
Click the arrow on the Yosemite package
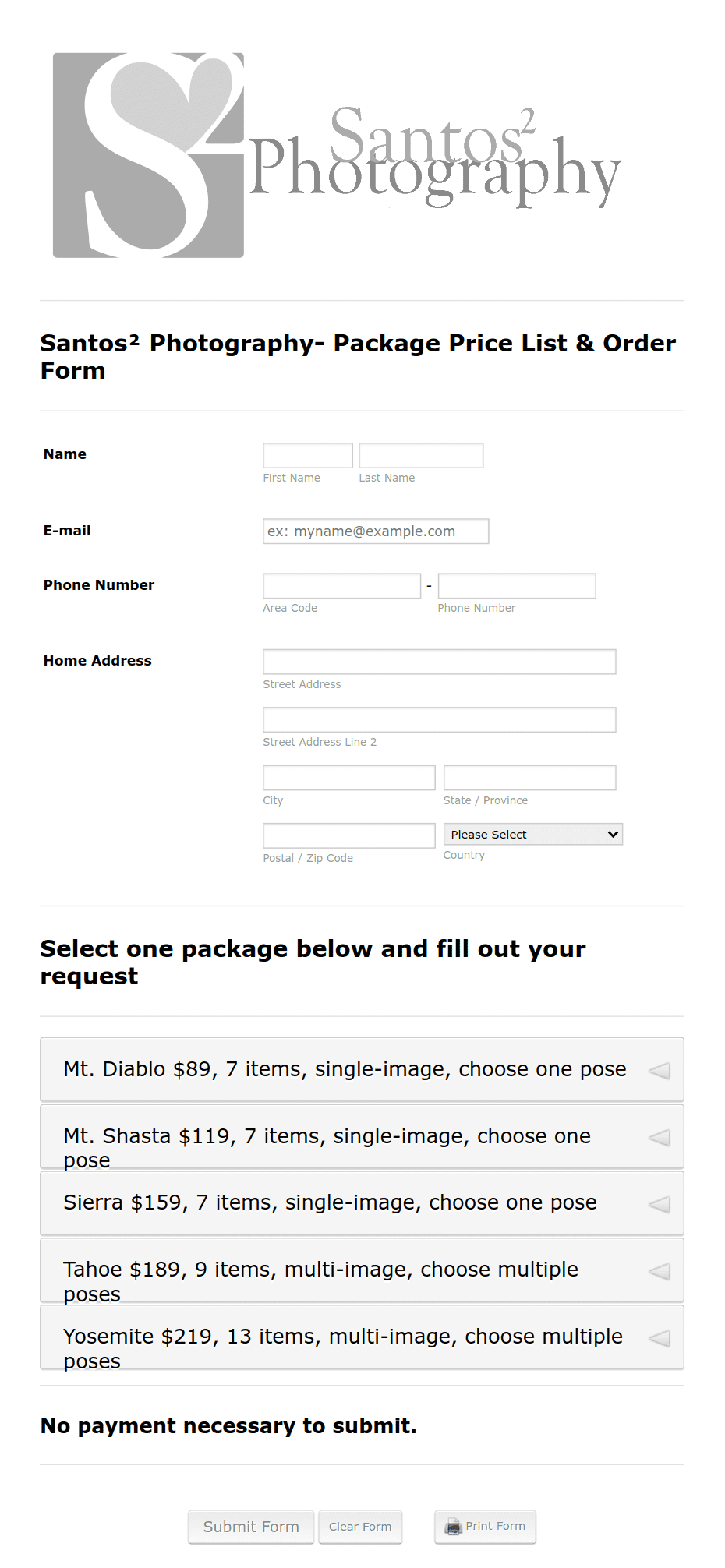click(660, 1337)
